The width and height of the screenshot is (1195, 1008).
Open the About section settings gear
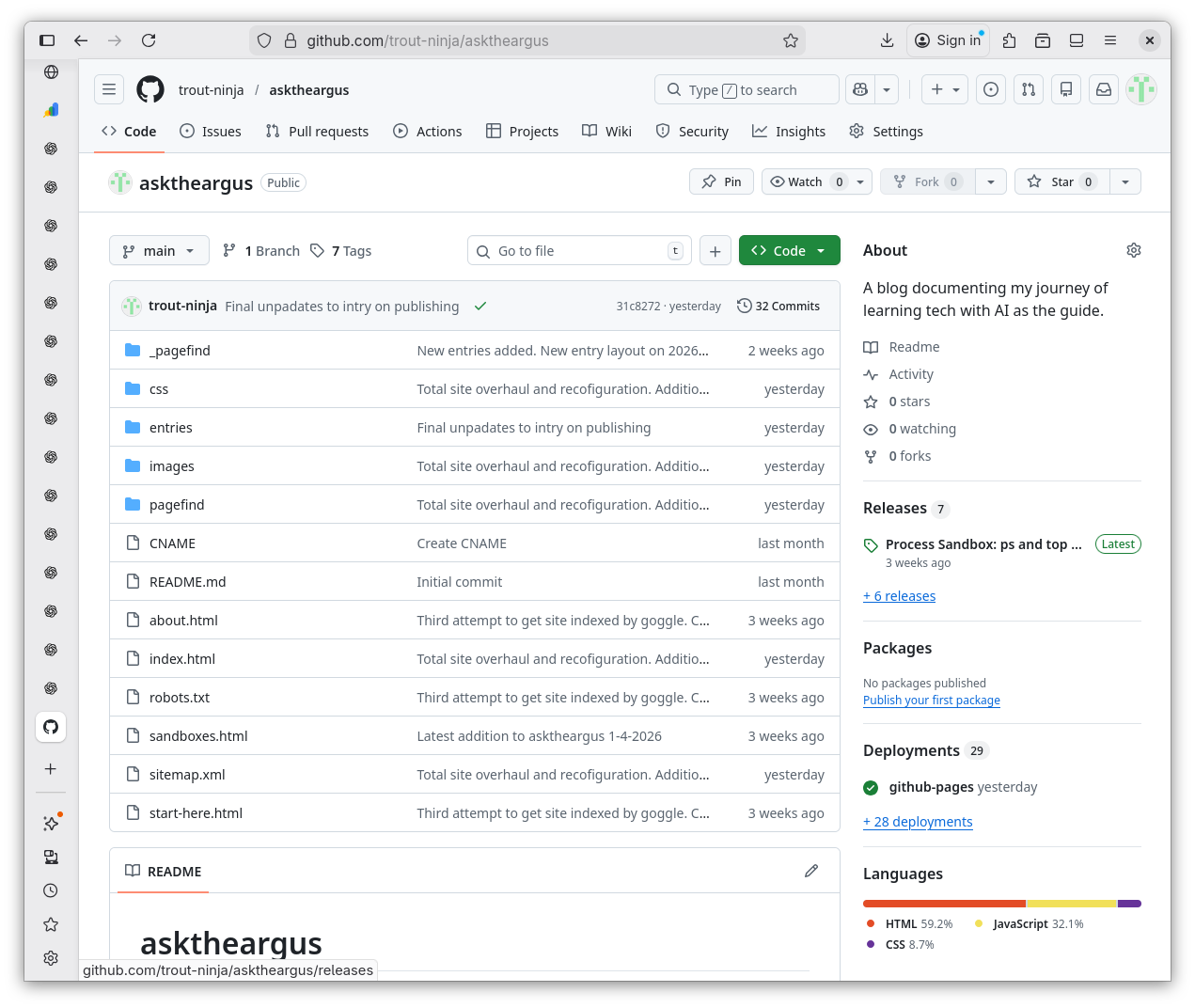tap(1133, 250)
